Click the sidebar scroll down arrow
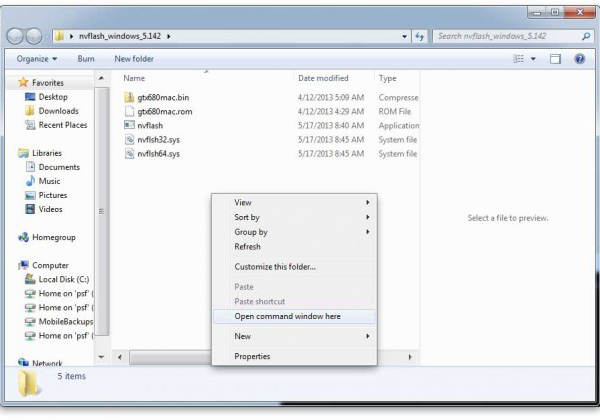The image size is (600, 420). pos(101,357)
